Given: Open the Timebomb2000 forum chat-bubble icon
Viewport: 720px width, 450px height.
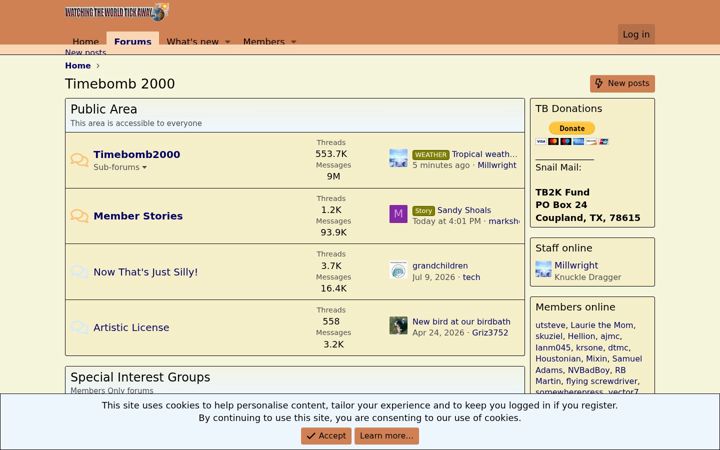Looking at the screenshot, I should [x=79, y=160].
